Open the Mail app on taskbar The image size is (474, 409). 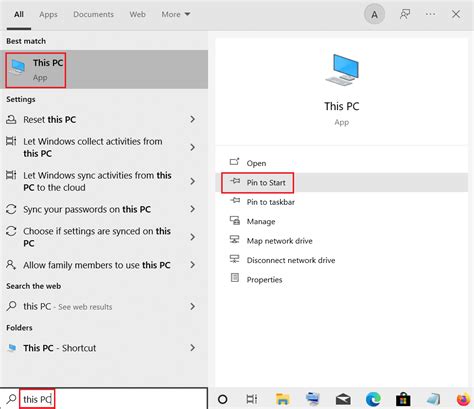tap(343, 399)
